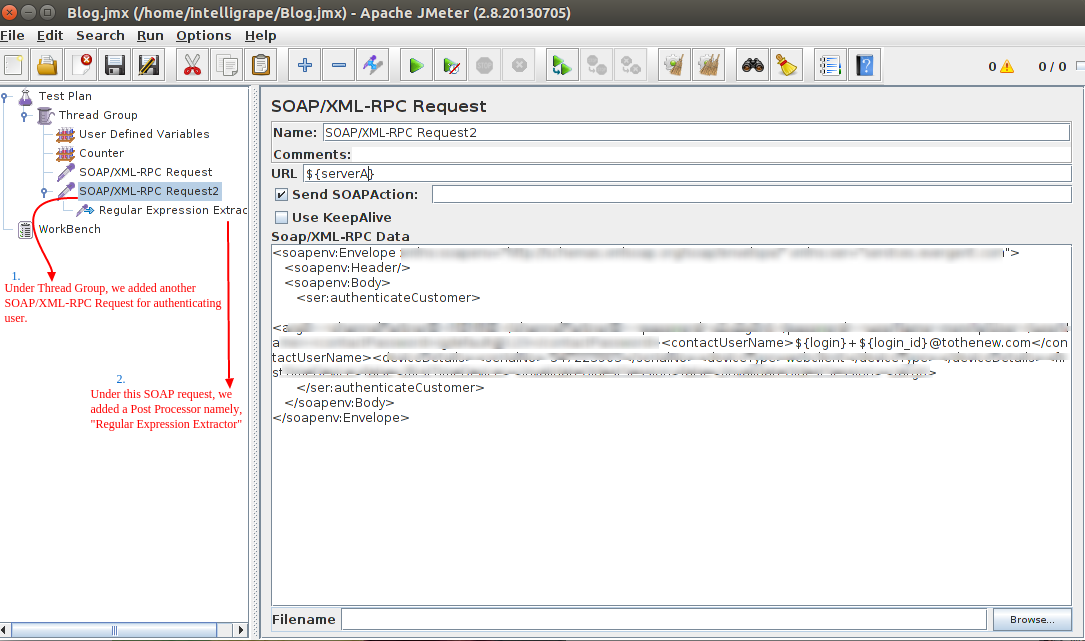Click into the URL field
Screen dimensions: 1085x641
pos(687,174)
